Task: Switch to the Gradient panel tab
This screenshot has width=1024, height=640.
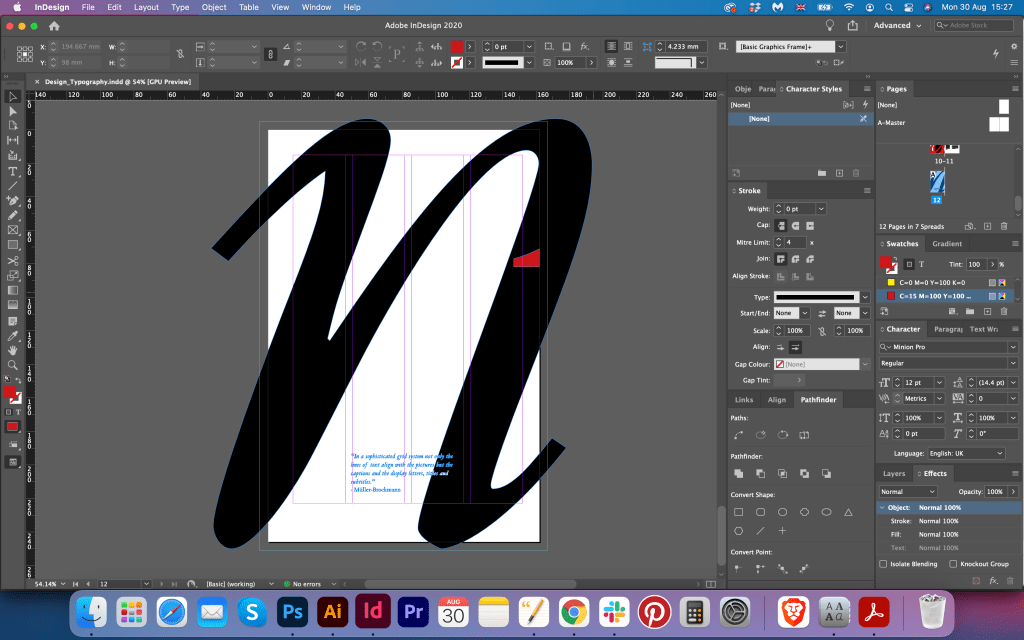Action: click(947, 244)
